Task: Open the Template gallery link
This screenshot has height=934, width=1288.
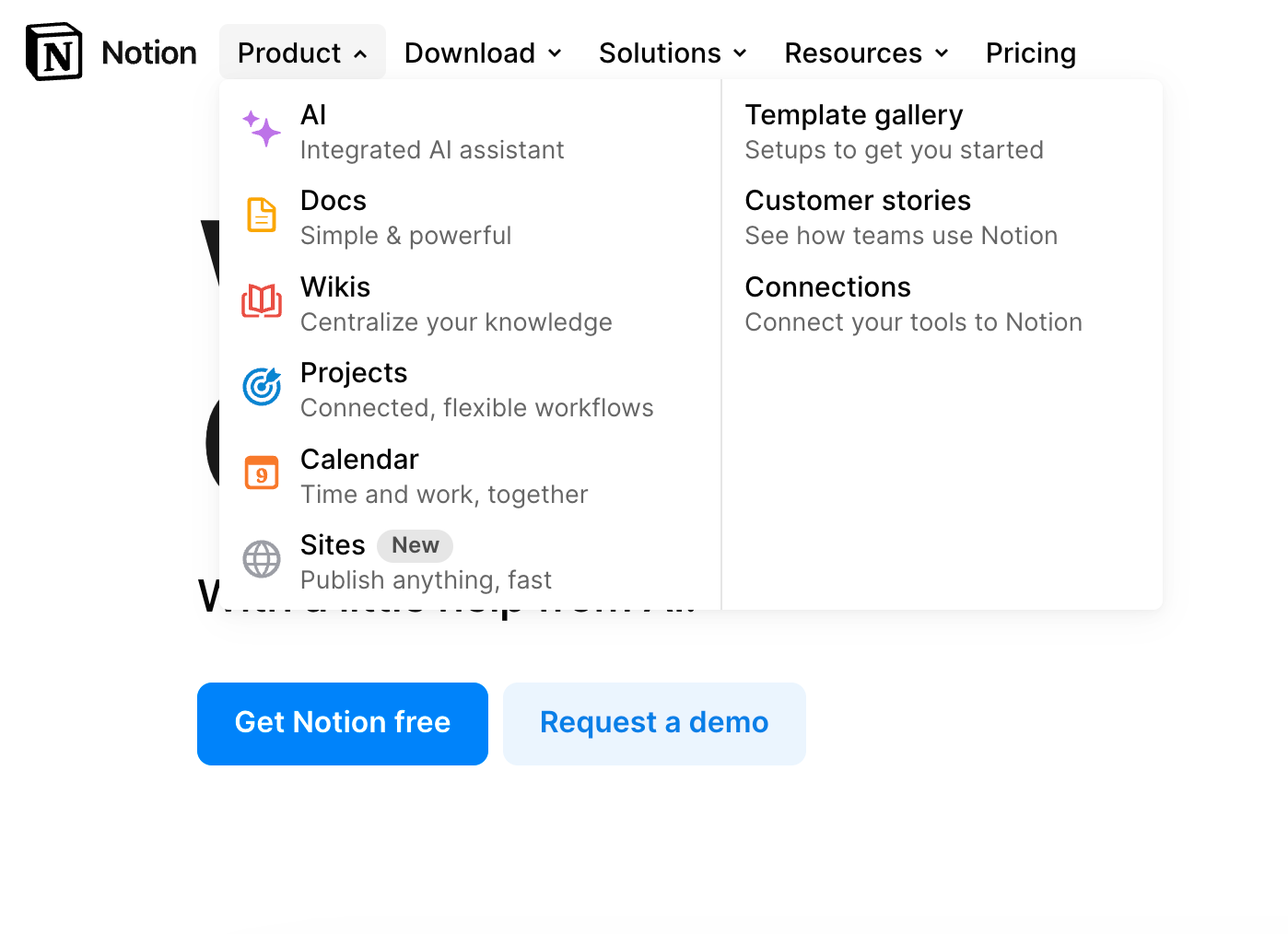Action: click(x=854, y=114)
